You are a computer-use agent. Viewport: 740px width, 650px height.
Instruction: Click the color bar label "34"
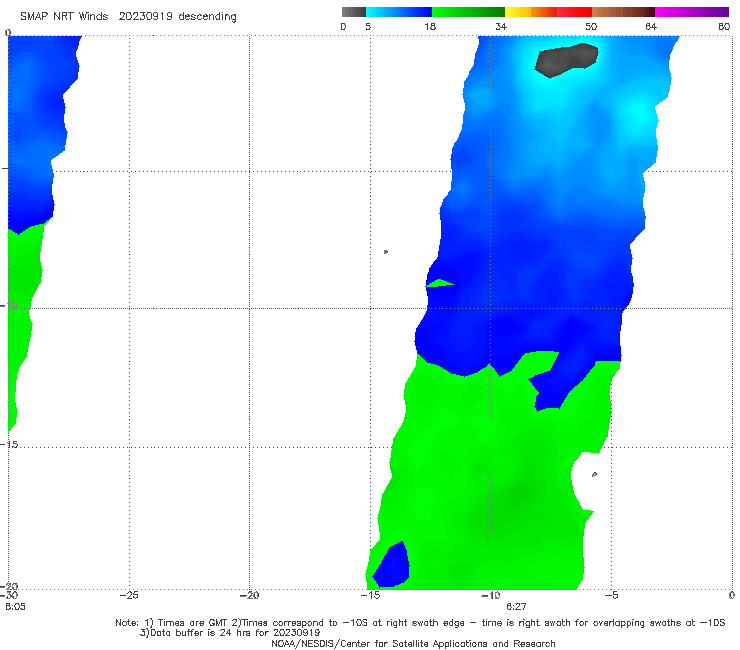pos(501,27)
